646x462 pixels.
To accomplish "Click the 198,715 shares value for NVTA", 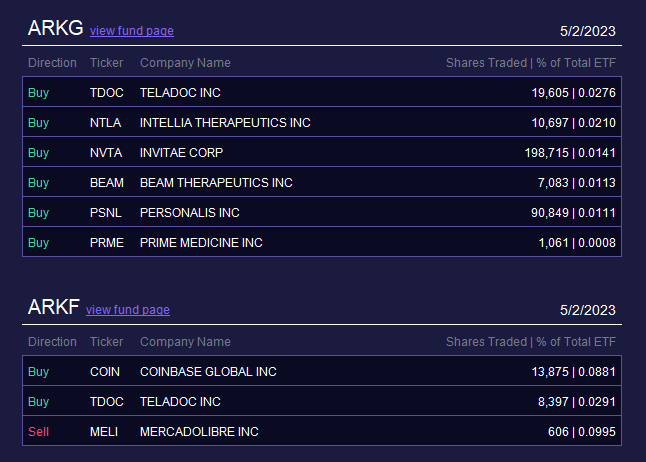I will (x=546, y=152).
